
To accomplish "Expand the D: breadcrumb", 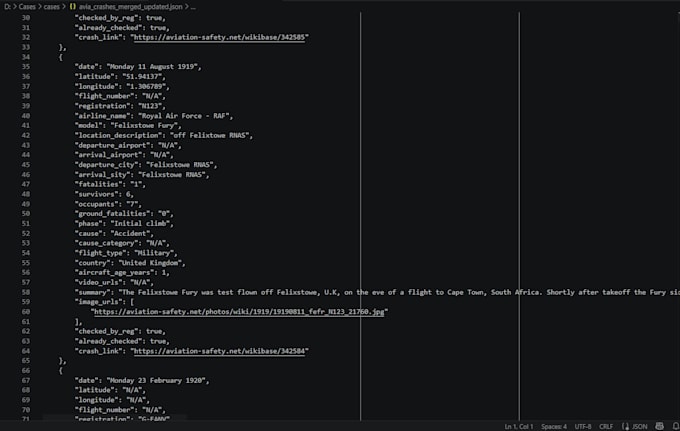I will (x=7, y=7).
